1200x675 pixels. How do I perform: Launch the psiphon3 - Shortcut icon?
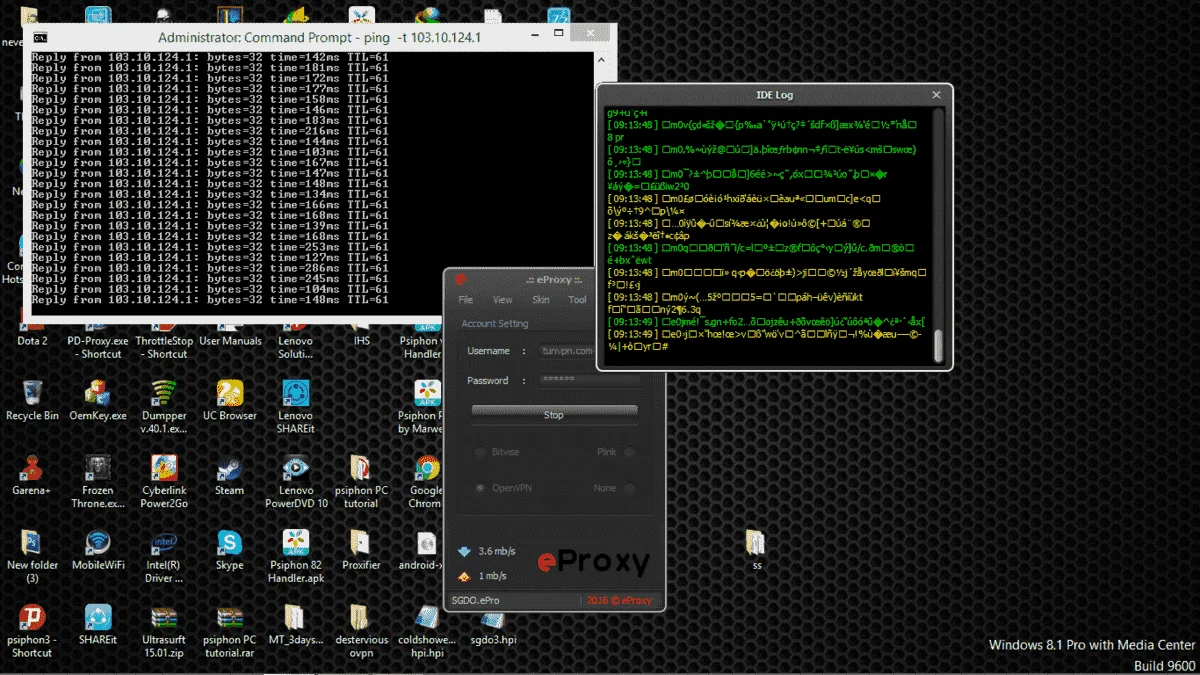coord(32,630)
